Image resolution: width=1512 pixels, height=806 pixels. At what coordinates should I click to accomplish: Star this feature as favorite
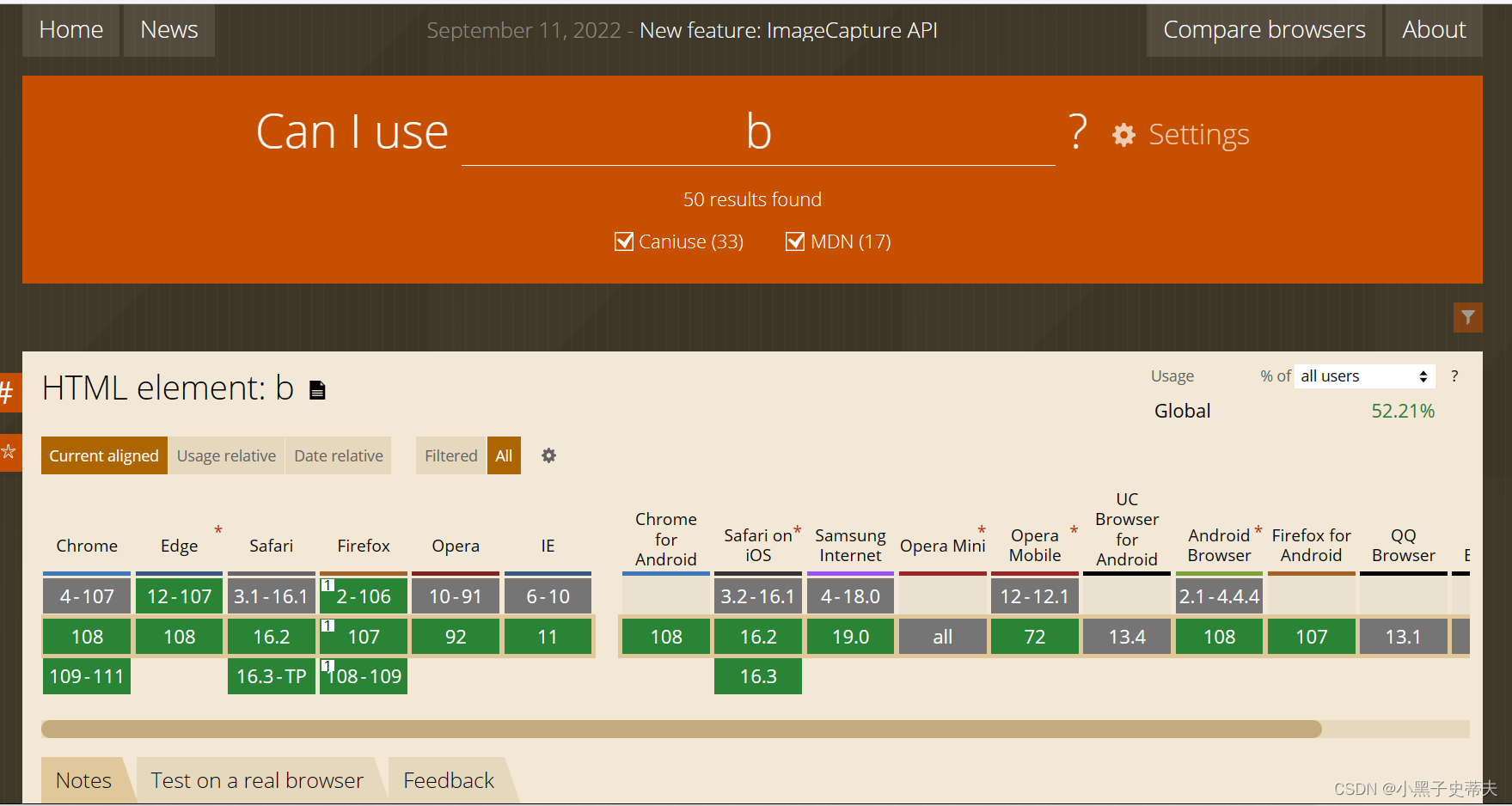(x=9, y=451)
